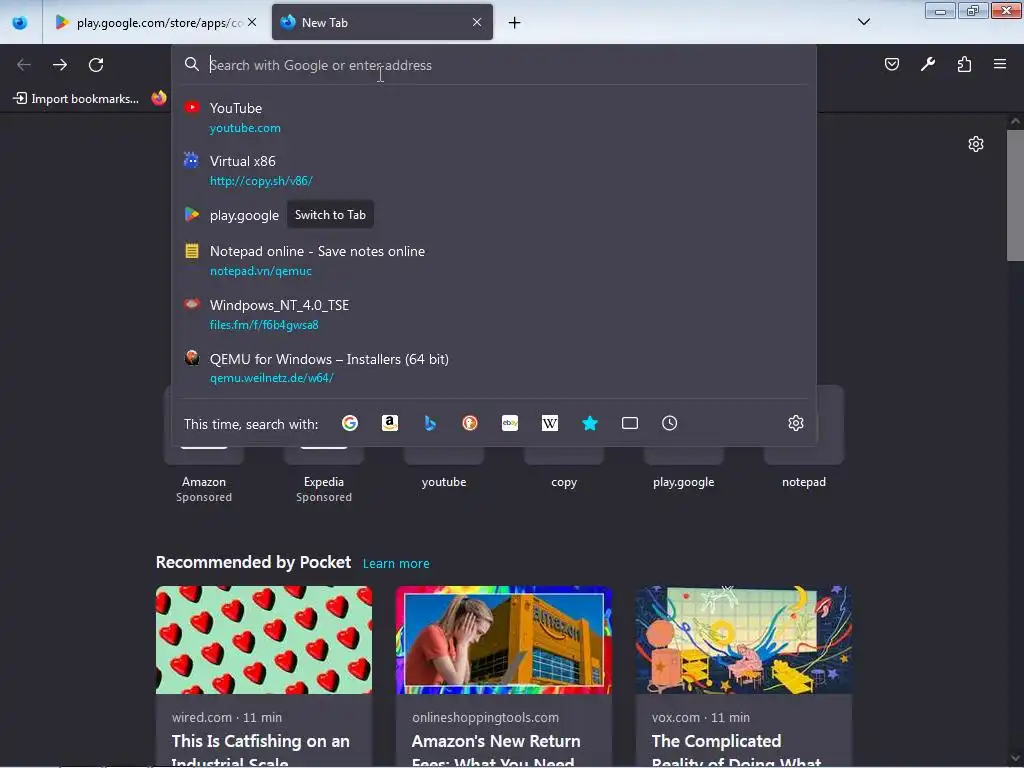
Task: Expand the list all tabs chevron
Action: (864, 22)
